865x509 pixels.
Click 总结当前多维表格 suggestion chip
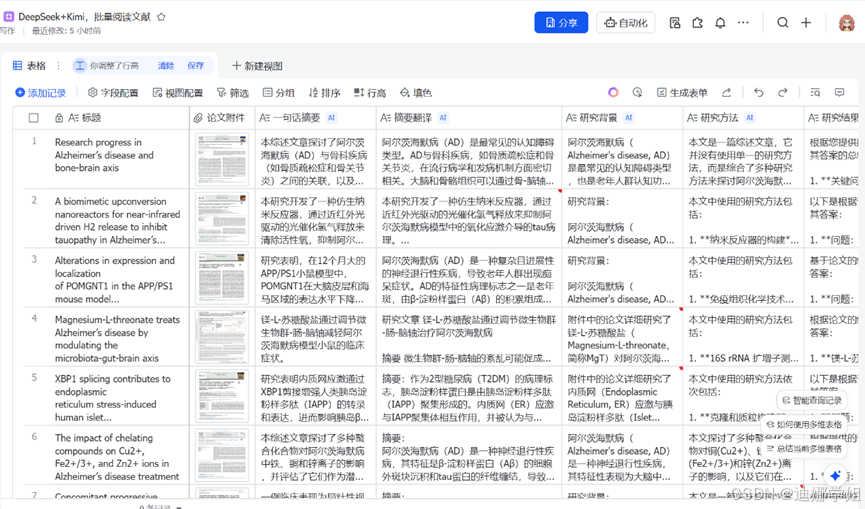[805, 448]
